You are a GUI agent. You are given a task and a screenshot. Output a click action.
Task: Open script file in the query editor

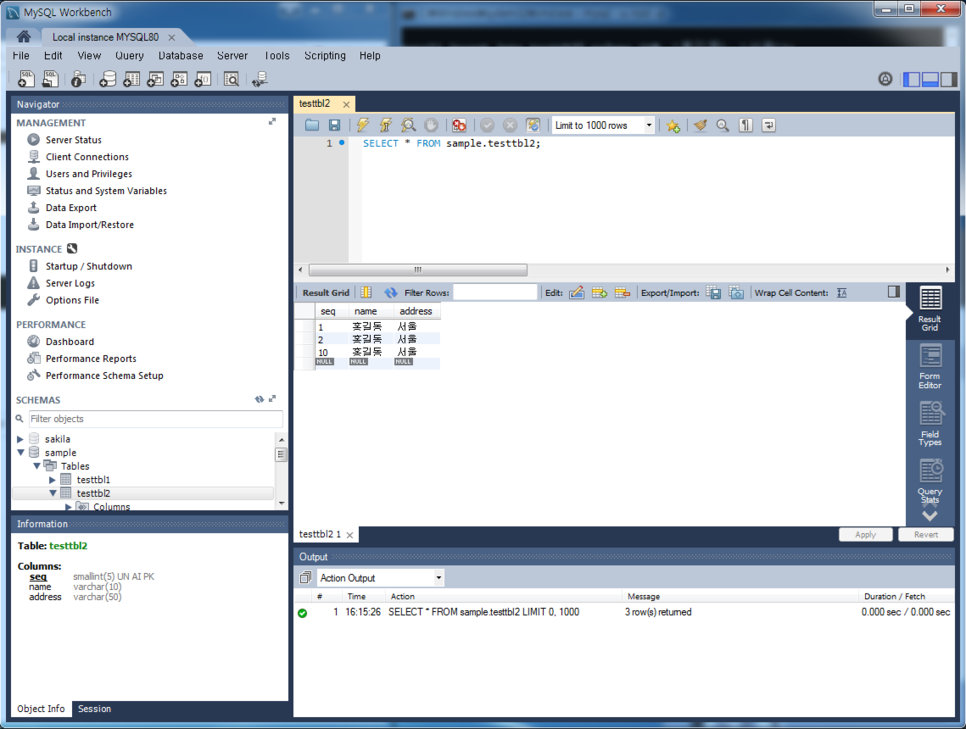pos(312,125)
